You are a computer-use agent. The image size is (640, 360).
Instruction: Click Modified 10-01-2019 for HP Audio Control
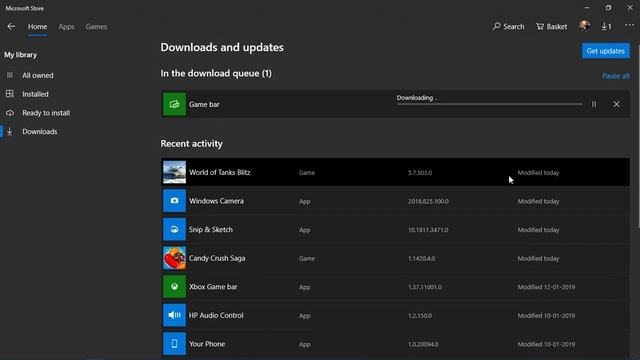click(x=546, y=316)
